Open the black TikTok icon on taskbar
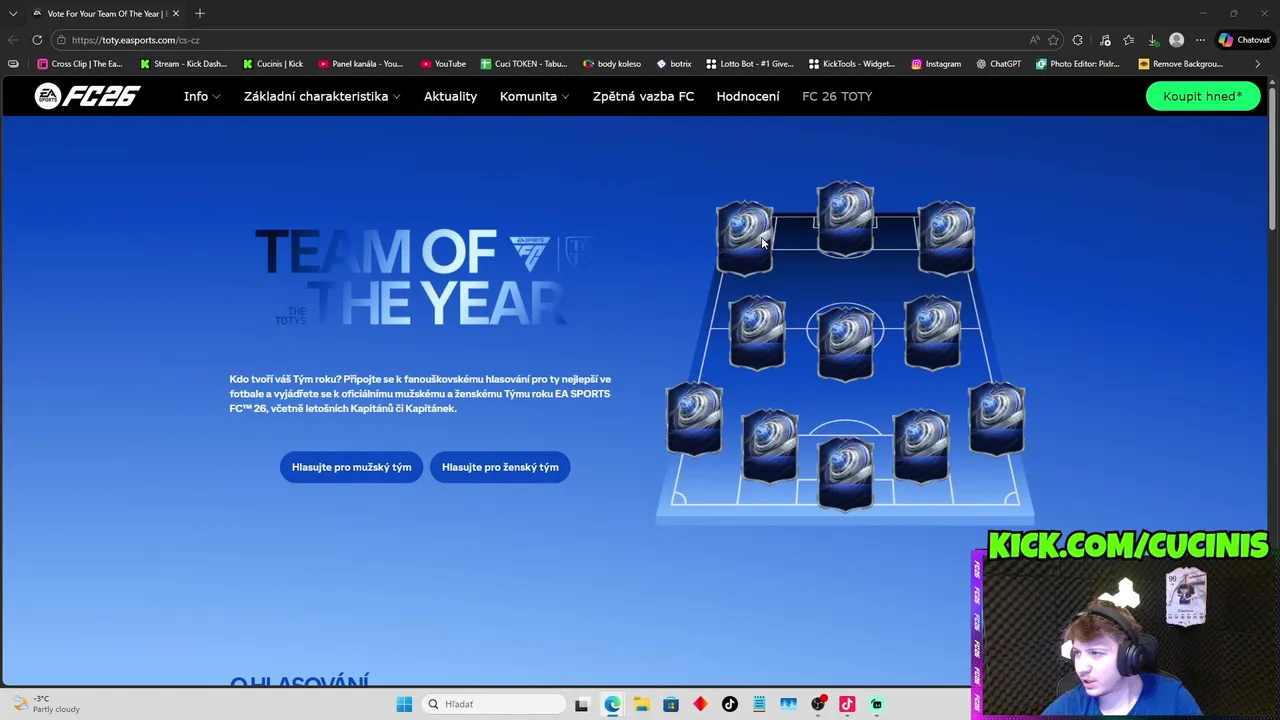Screen dimensions: 1280x720 [730, 704]
